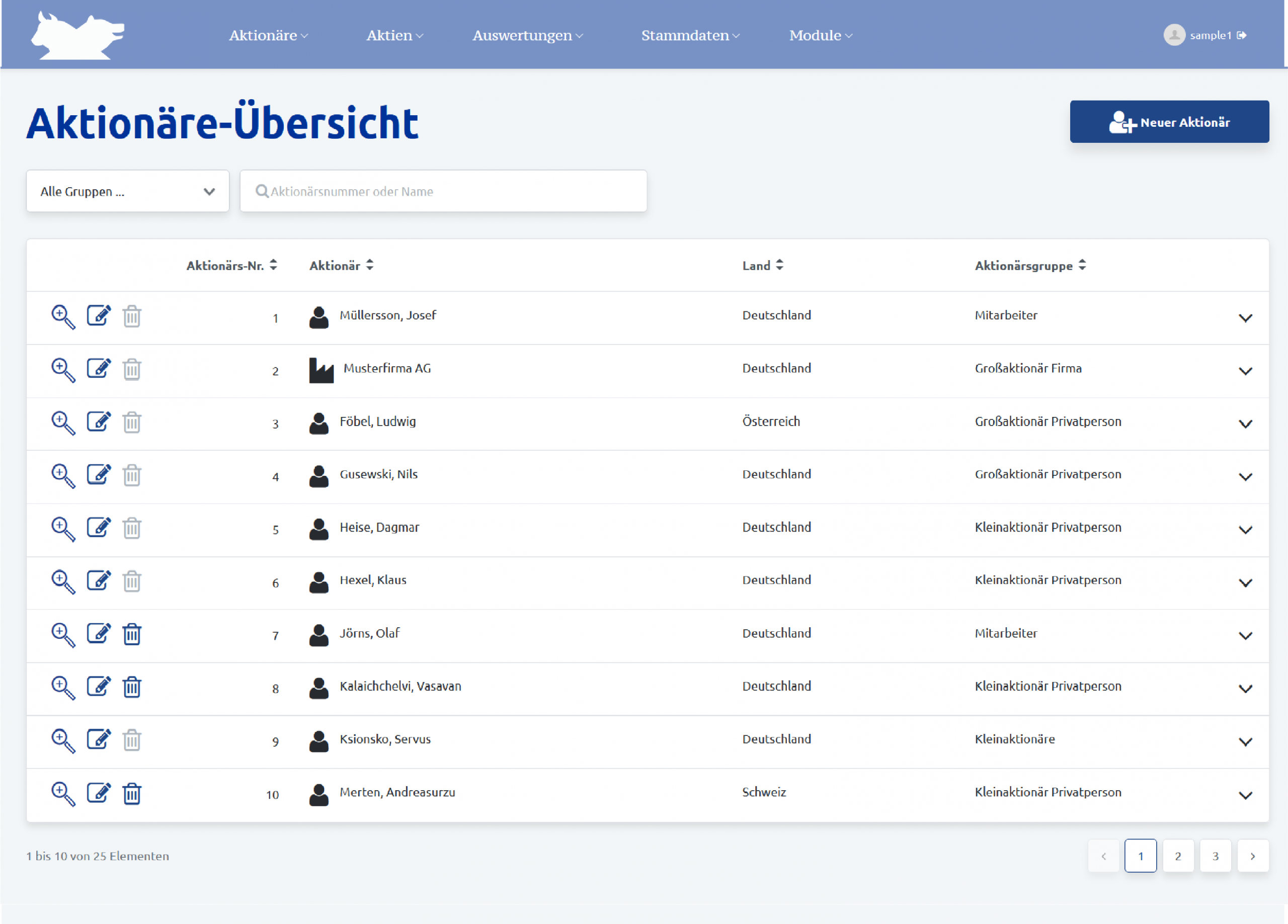Go to page 2

point(1178,856)
